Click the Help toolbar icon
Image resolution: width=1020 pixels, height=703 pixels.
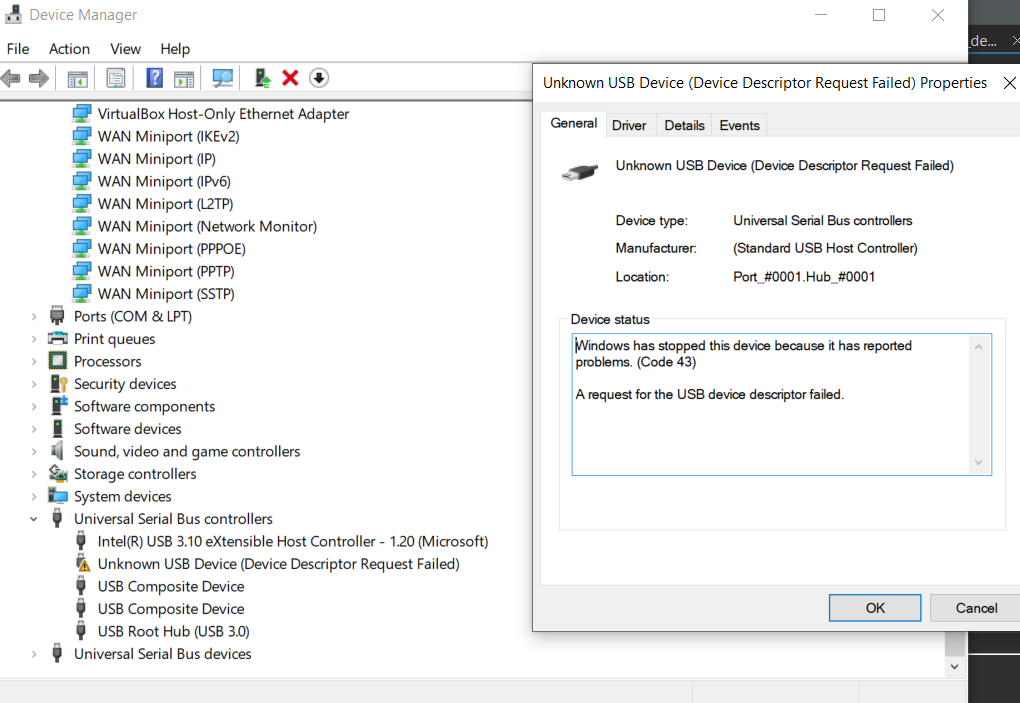pyautogui.click(x=152, y=78)
